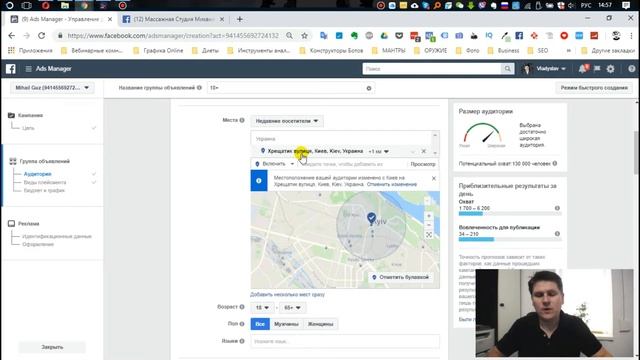Click the Kyiv location pin on map
Image resolution: width=640 pixels, height=360 pixels.
tap(371, 218)
